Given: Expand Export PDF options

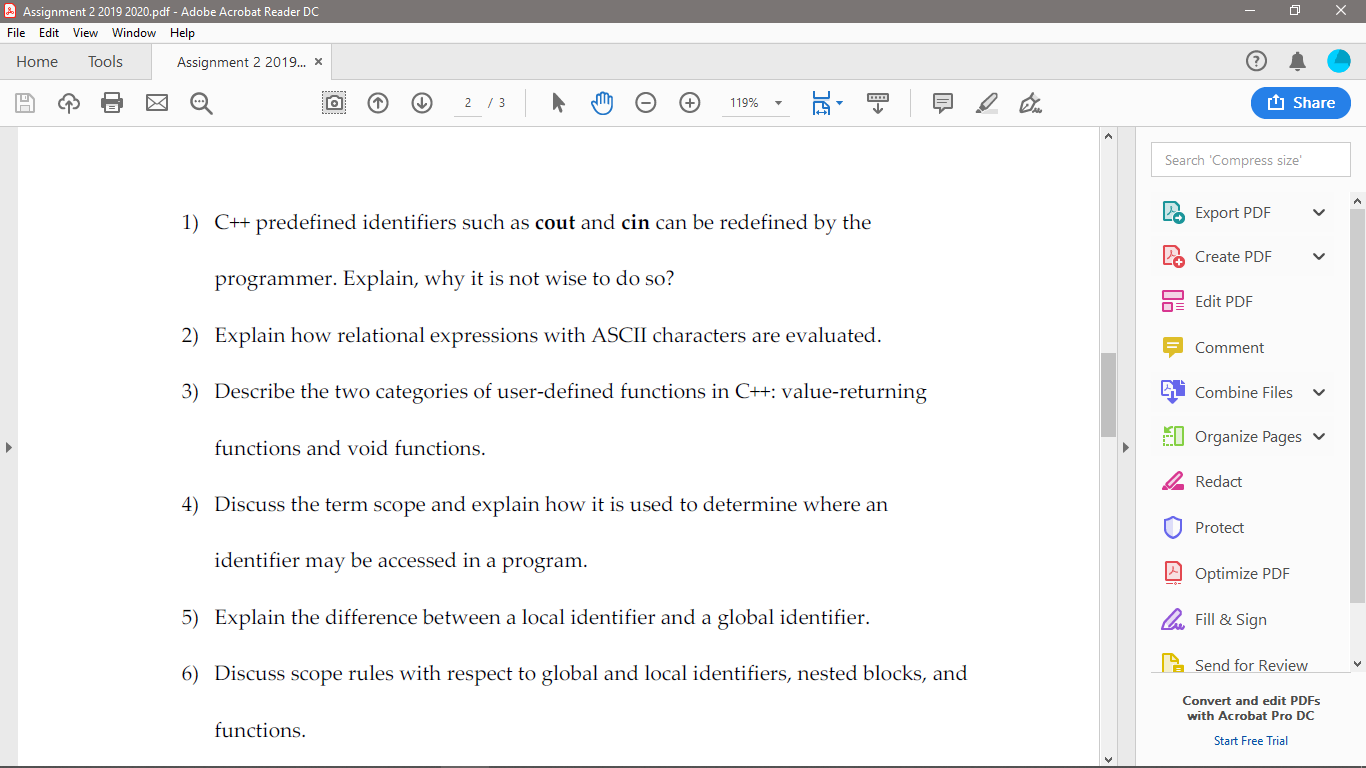Looking at the screenshot, I should click(x=1318, y=212).
